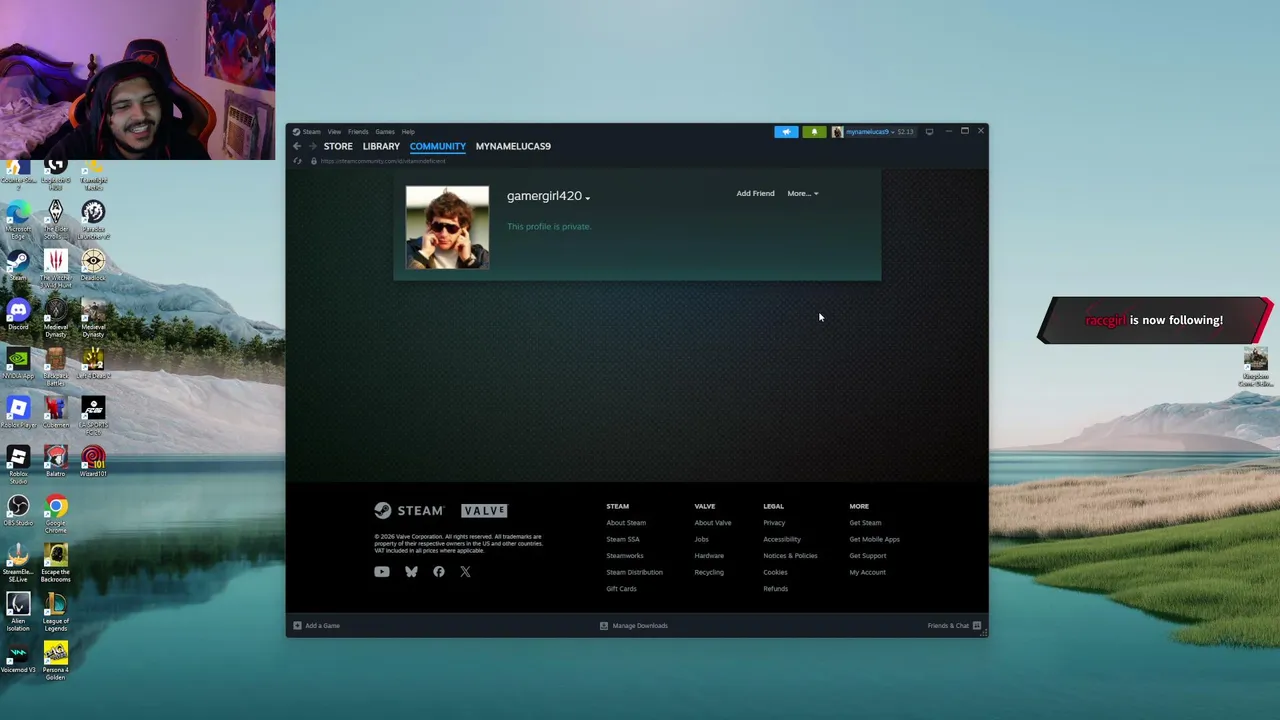Viewport: 1280px width, 720px height.
Task: Open OBS Studio desktop shortcut
Action: tap(18, 511)
